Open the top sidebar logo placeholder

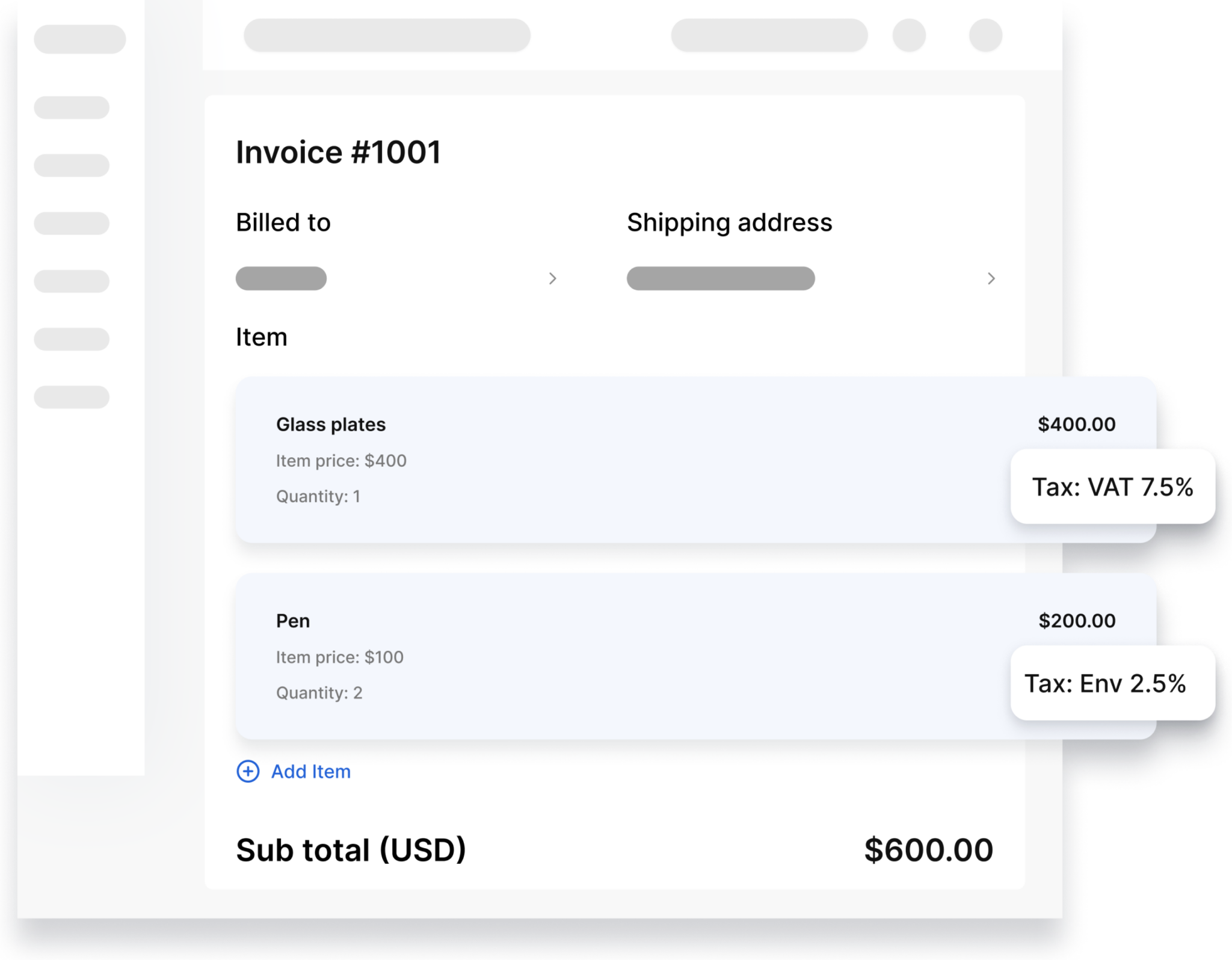click(x=80, y=39)
